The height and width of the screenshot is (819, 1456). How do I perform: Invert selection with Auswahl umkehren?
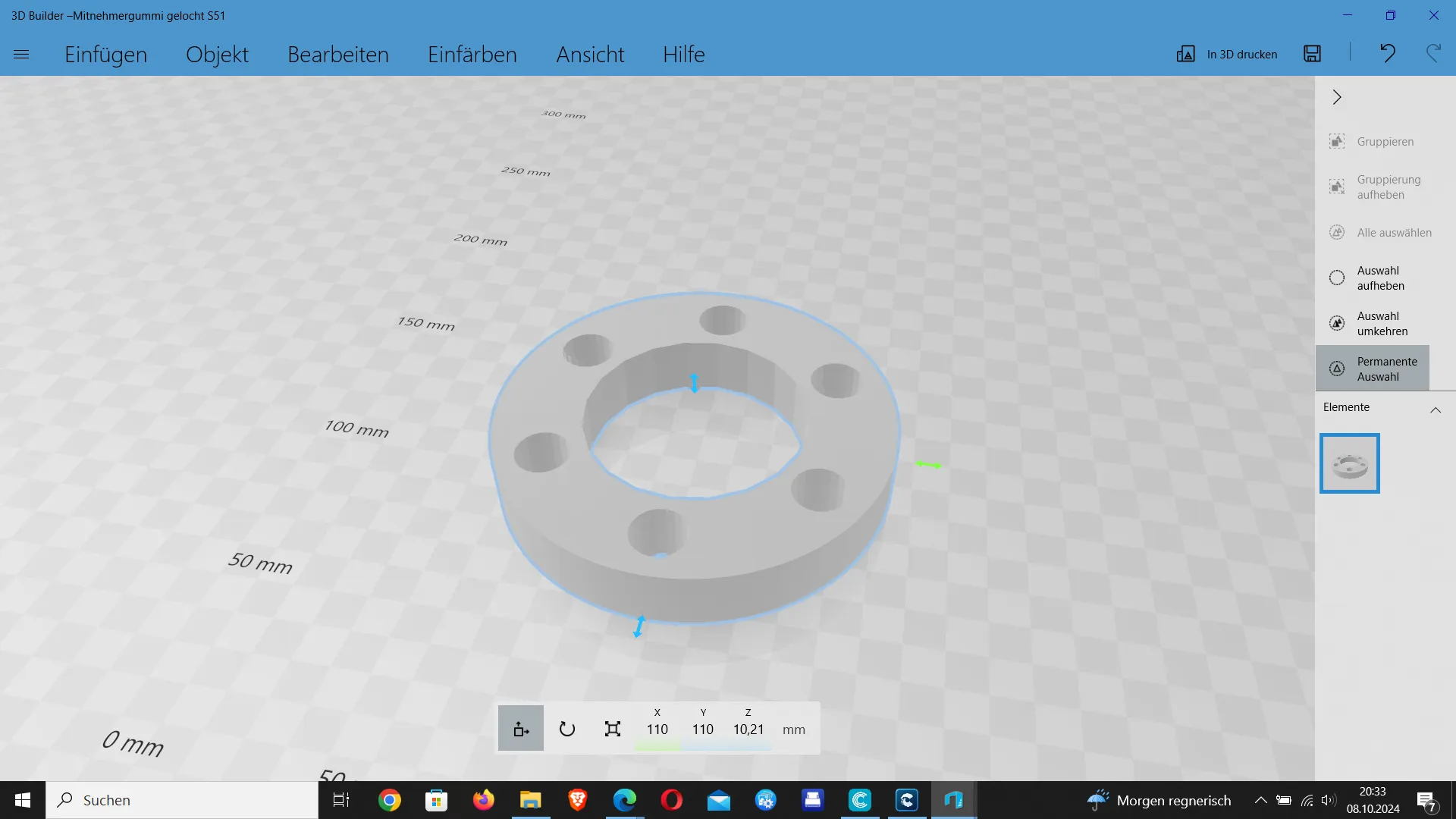pos(1373,323)
